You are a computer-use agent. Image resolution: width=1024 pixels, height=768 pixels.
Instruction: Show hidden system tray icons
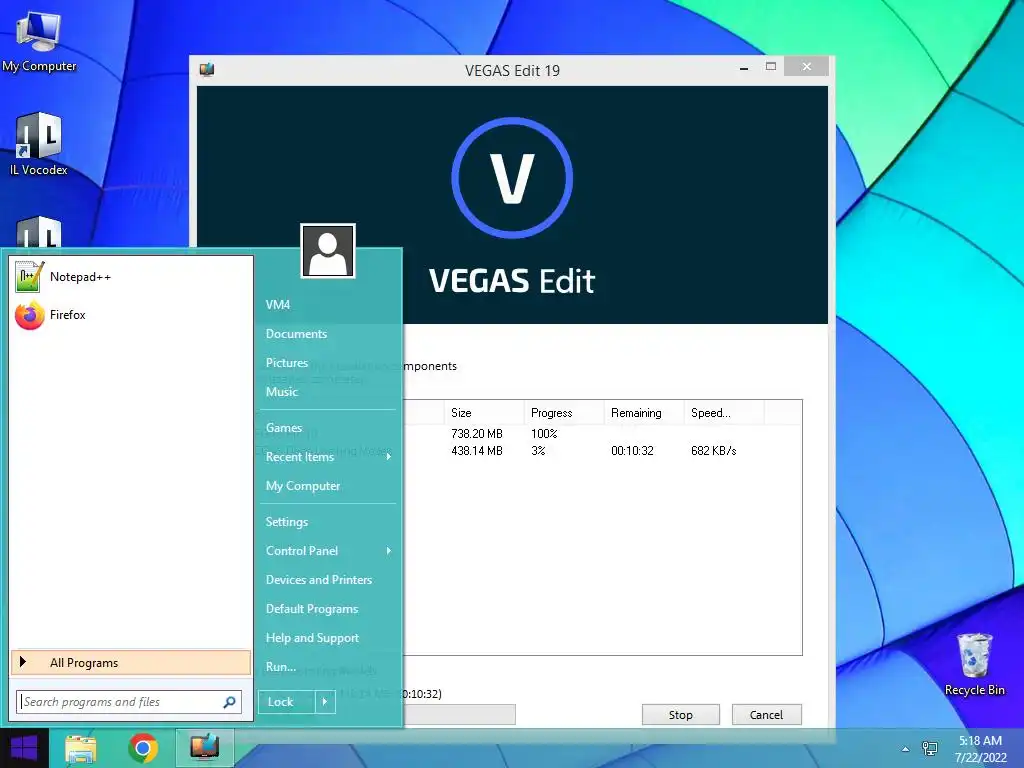tap(905, 749)
